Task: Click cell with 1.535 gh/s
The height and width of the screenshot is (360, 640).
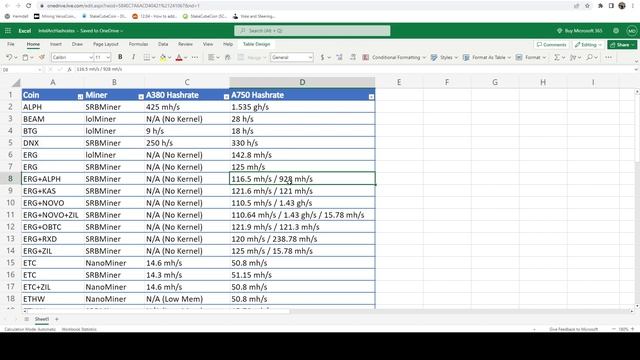Action: pos(302,107)
